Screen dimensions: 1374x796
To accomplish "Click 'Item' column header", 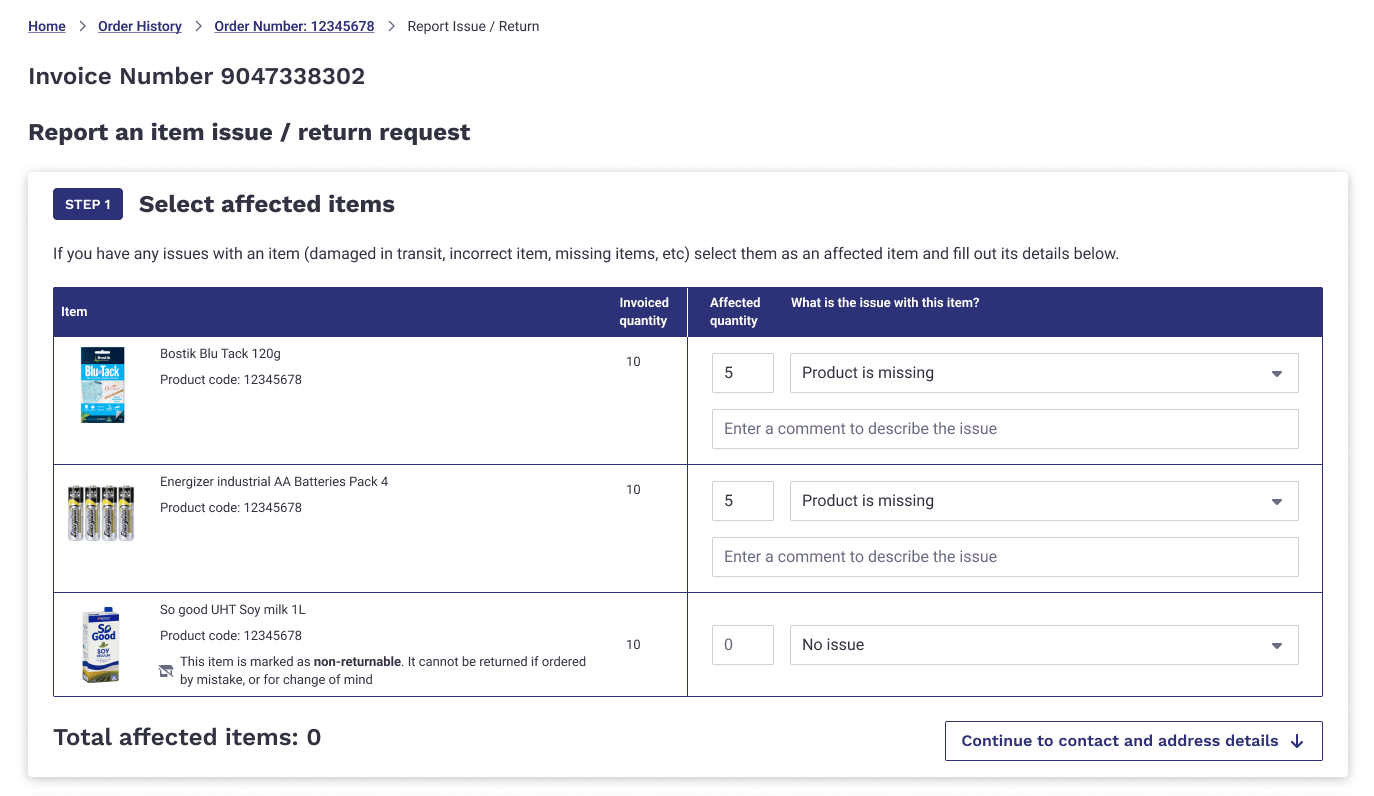I will (x=74, y=312).
